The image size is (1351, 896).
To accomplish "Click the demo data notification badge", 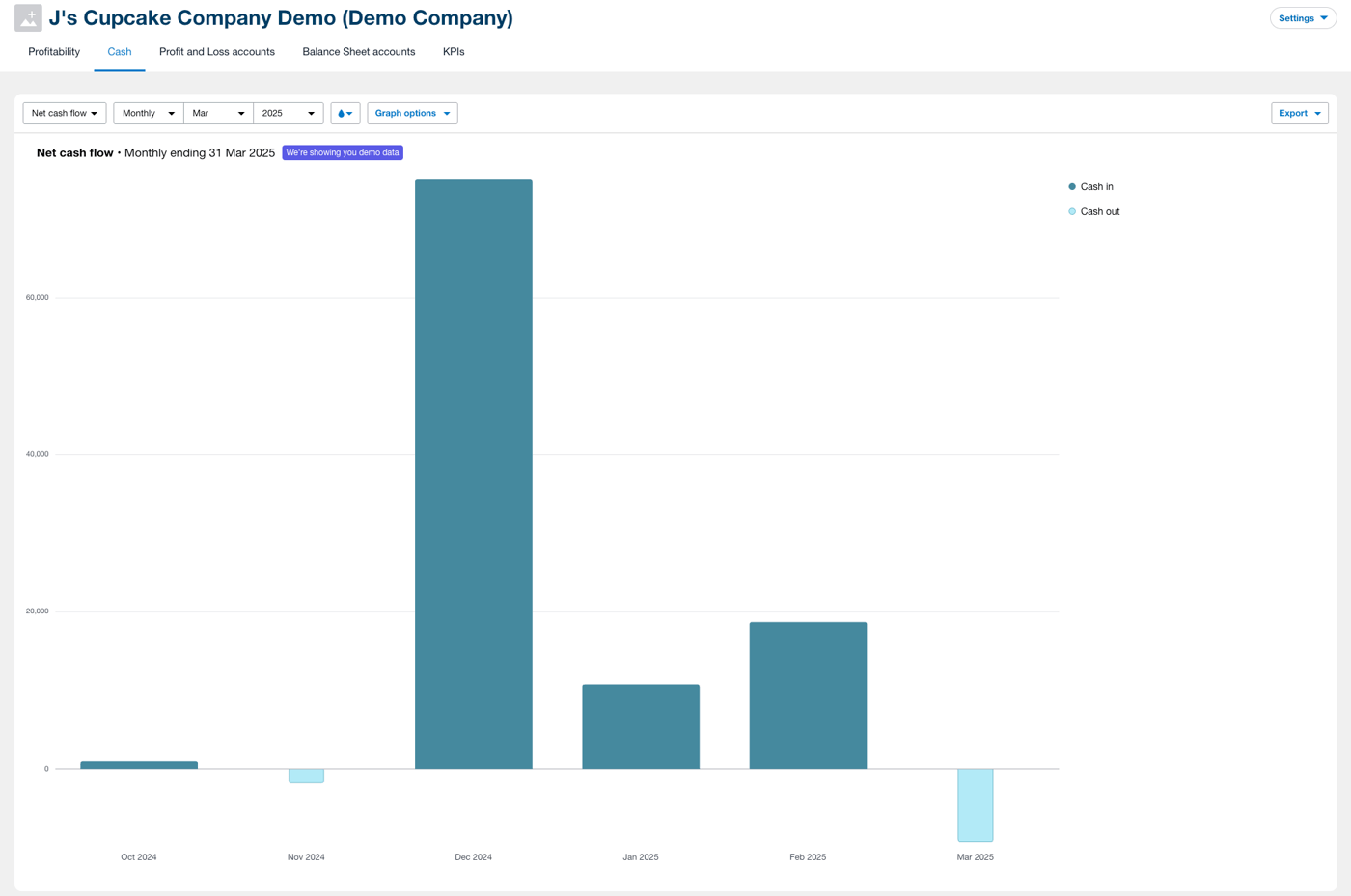I will [342, 152].
